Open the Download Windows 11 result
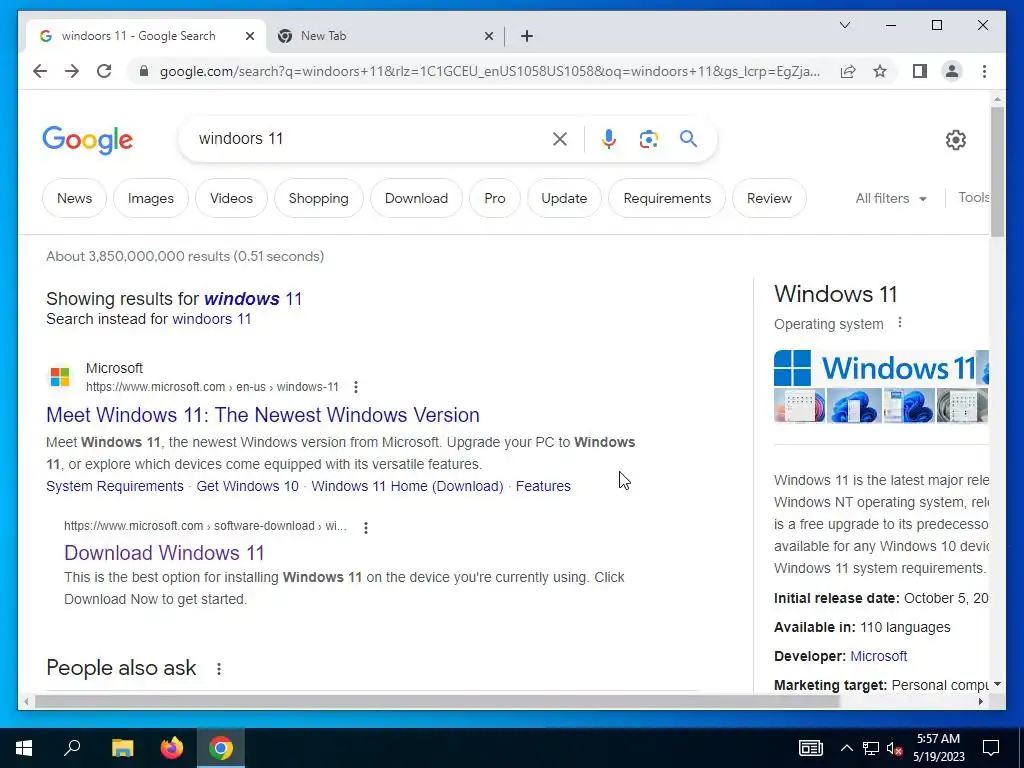The image size is (1024, 768). (164, 553)
